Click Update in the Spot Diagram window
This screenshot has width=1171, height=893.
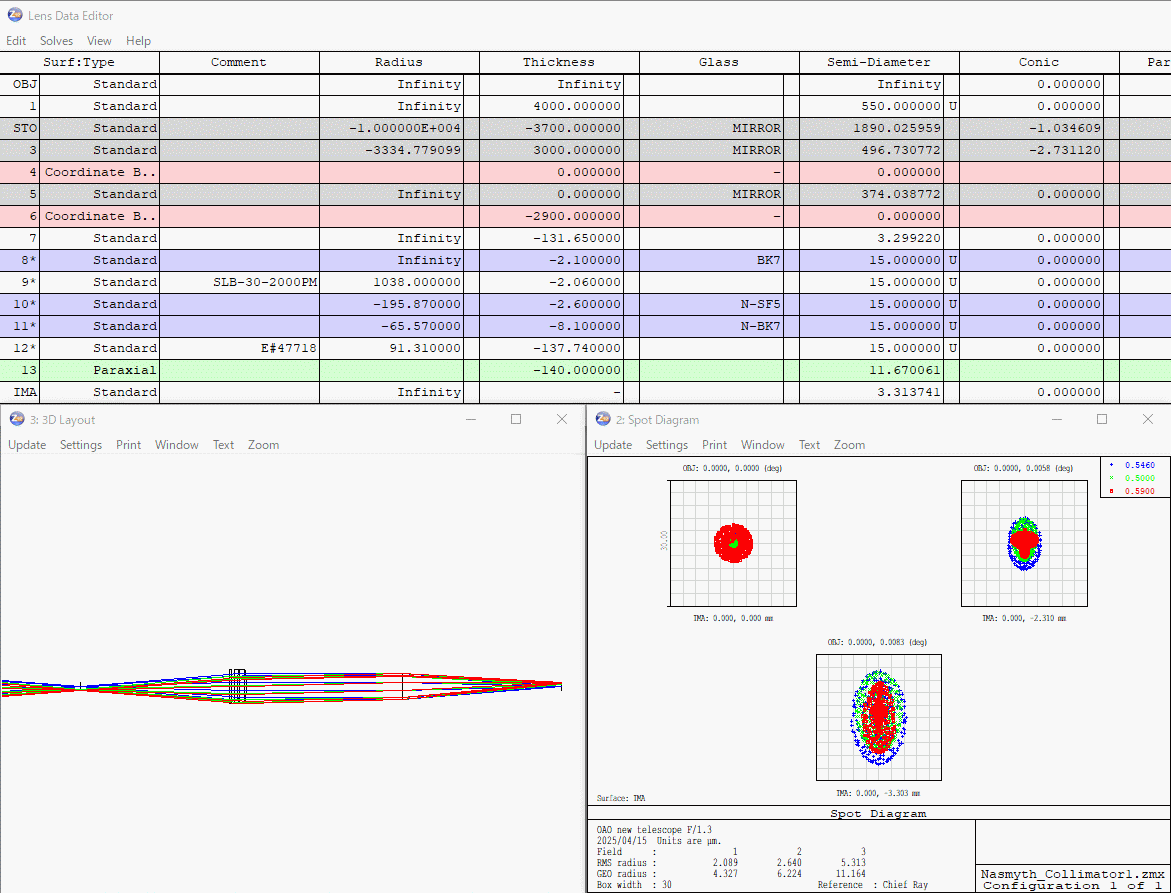click(613, 445)
